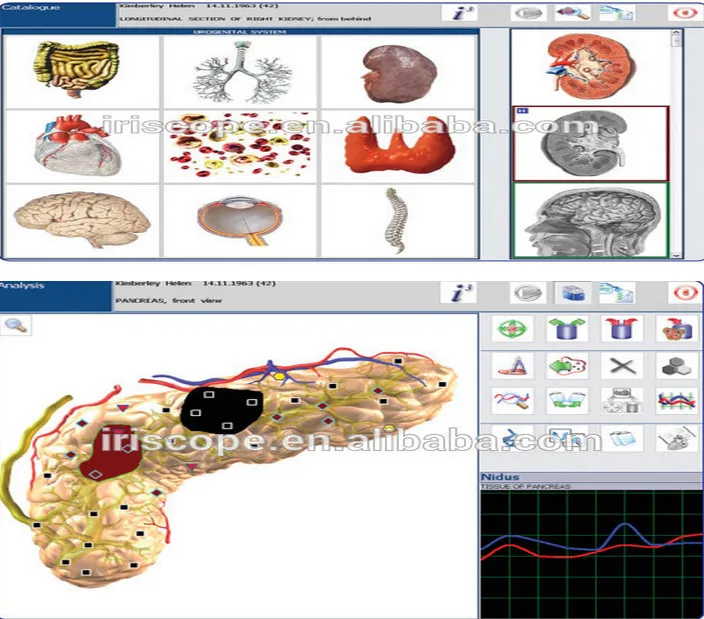This screenshot has height=619, width=704.
Task: Click the green arrow into organ outline icon
Action: tap(568, 365)
